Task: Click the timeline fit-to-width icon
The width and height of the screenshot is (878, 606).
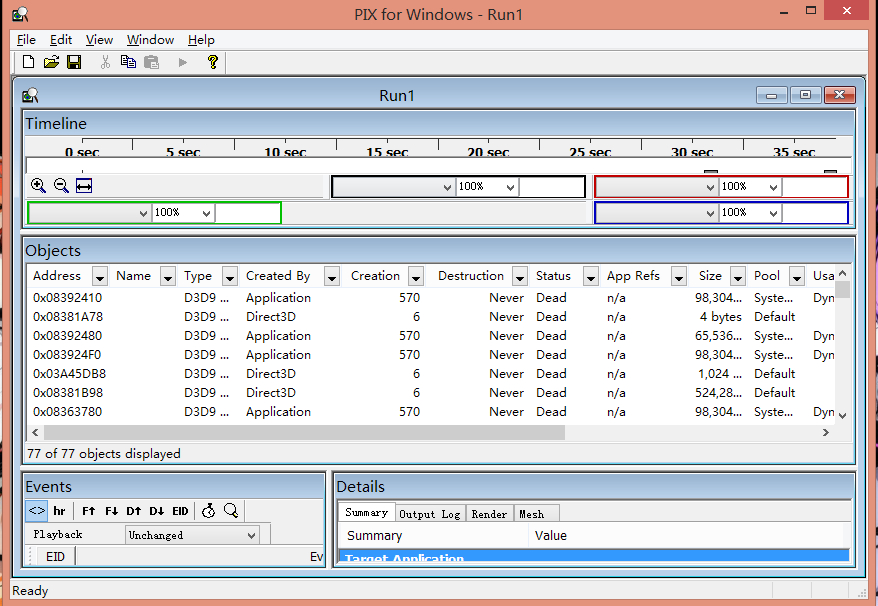Action: (x=84, y=186)
